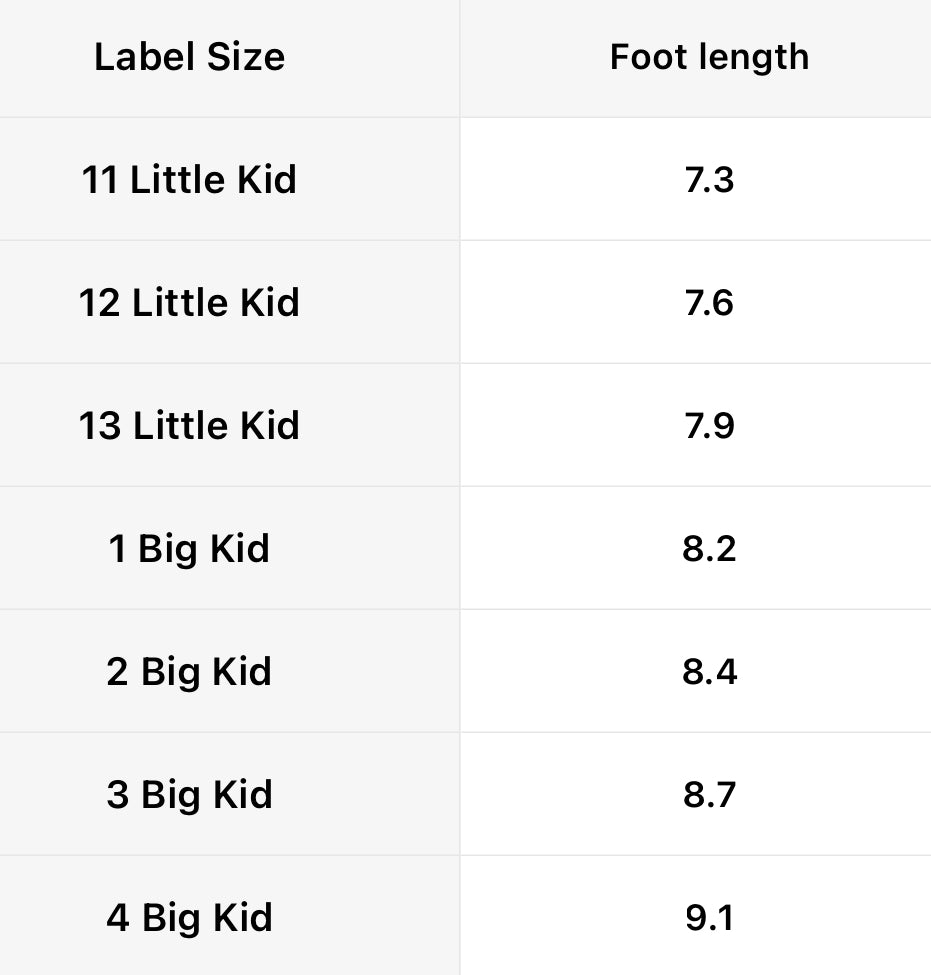This screenshot has height=975, width=931.
Task: Click the 8.7 foot length value
Action: [709, 795]
